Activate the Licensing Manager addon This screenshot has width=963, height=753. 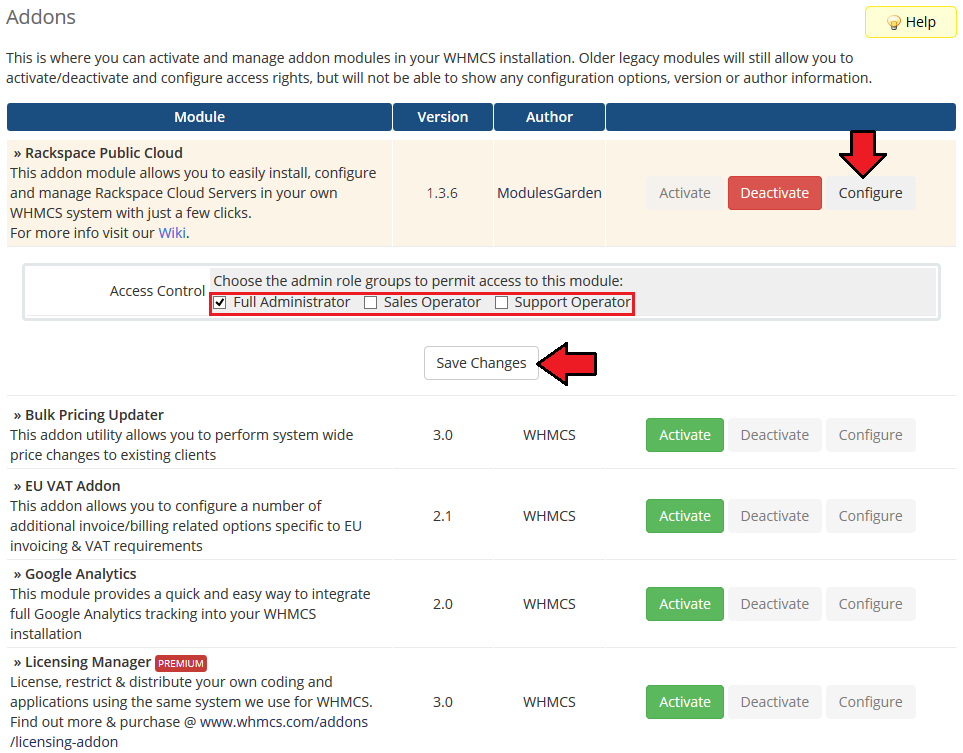click(685, 702)
